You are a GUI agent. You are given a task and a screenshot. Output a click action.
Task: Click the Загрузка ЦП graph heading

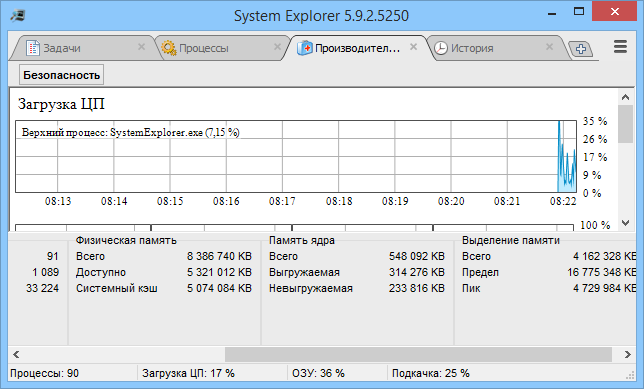[61, 104]
